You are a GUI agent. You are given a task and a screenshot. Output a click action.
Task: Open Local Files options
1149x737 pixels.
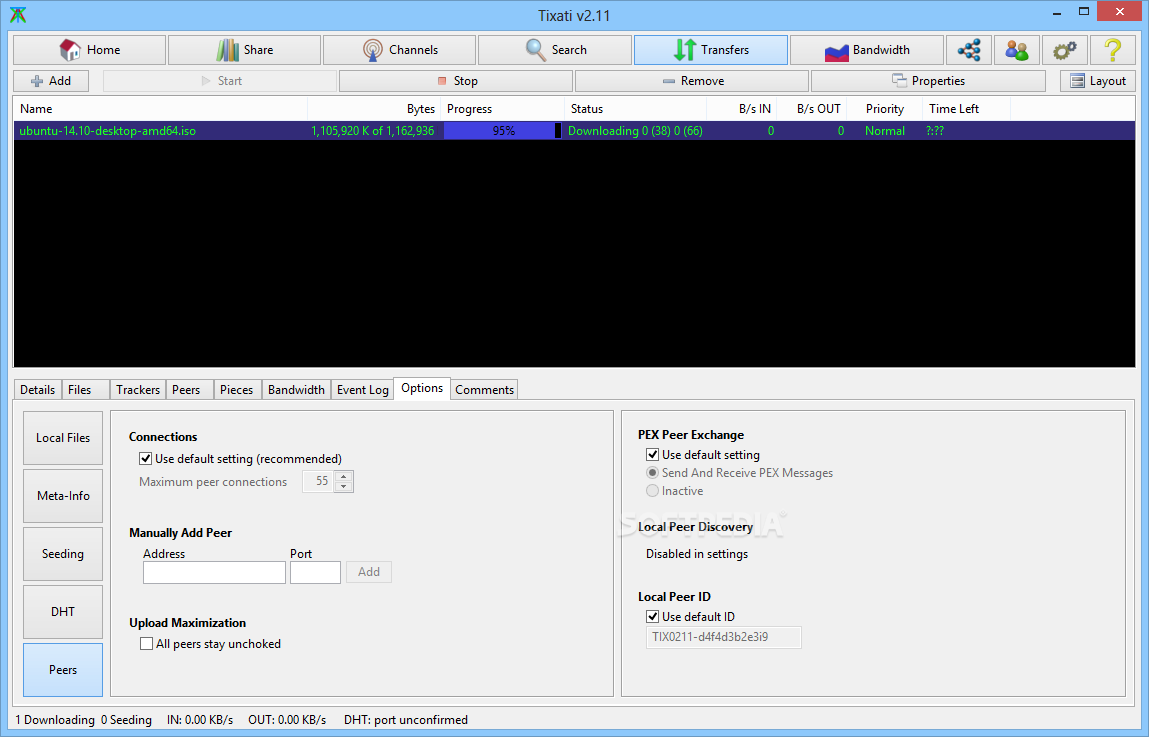63,438
